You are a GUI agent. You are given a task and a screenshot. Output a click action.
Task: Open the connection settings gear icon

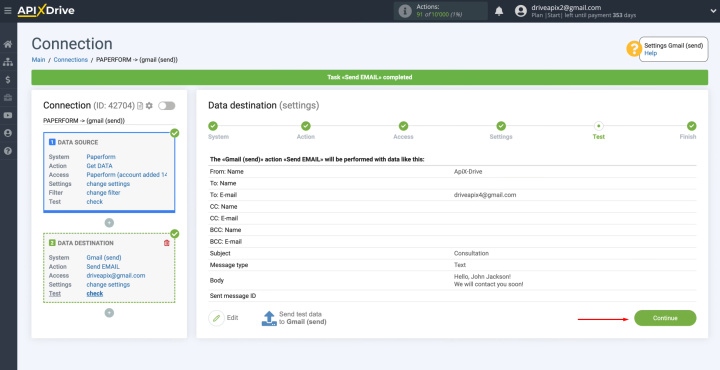pyautogui.click(x=149, y=106)
